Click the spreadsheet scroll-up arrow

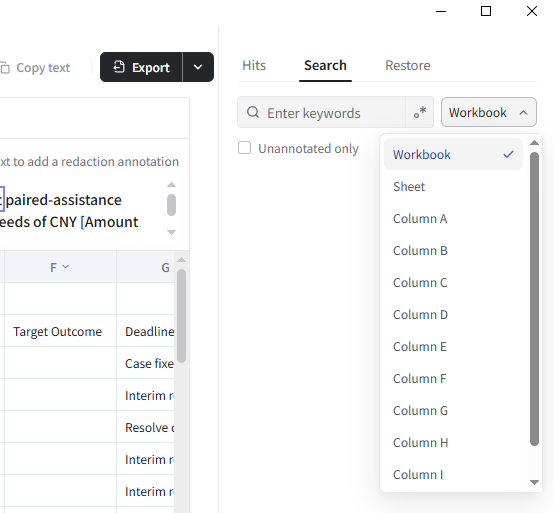tap(182, 260)
